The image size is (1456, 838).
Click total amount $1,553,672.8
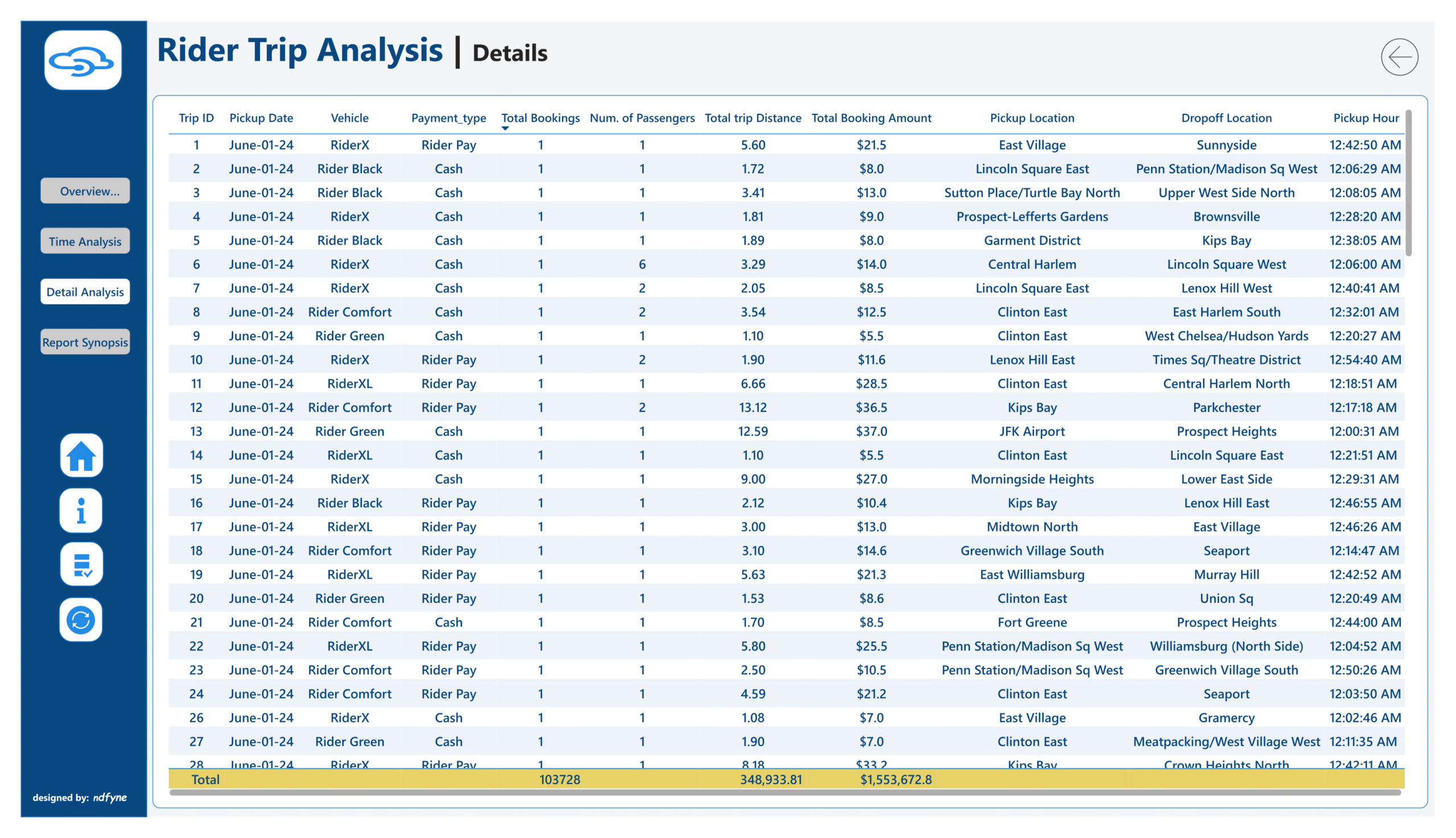(x=896, y=780)
